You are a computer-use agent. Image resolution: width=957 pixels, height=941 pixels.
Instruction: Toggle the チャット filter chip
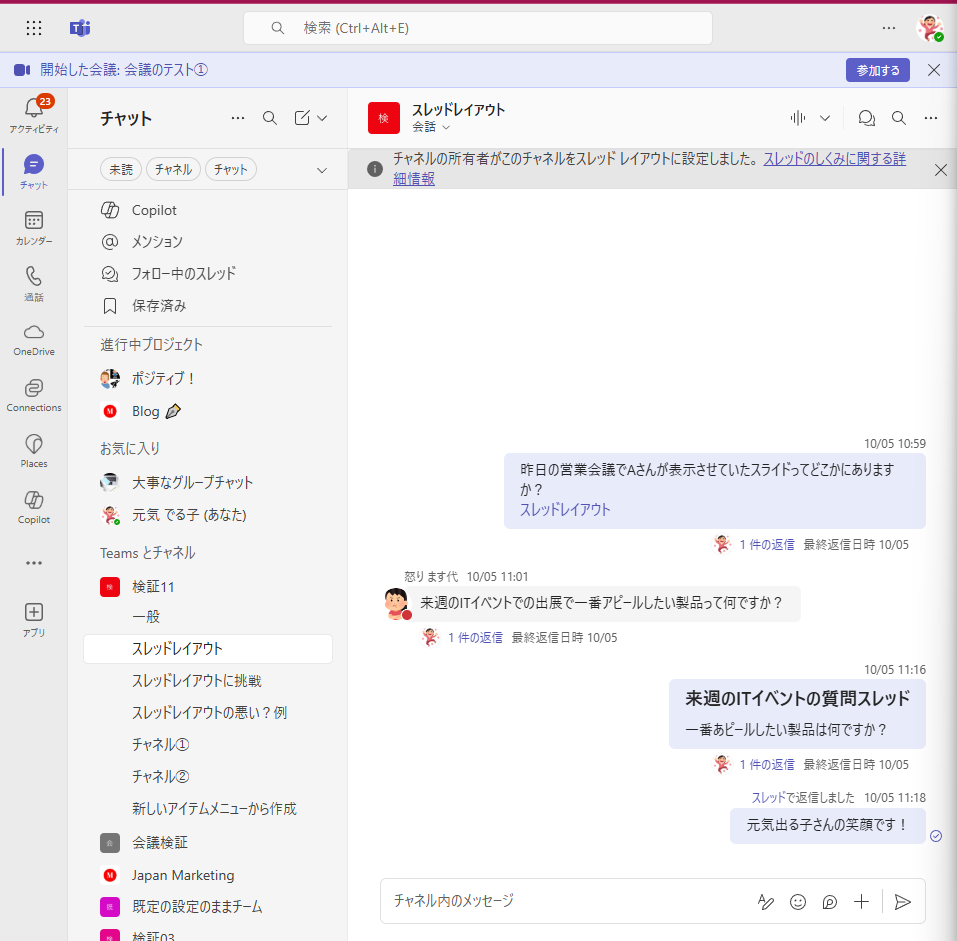231,170
